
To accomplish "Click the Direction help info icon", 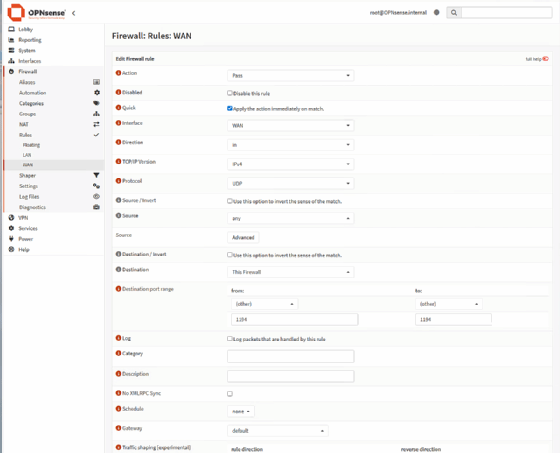I will point(118,142).
